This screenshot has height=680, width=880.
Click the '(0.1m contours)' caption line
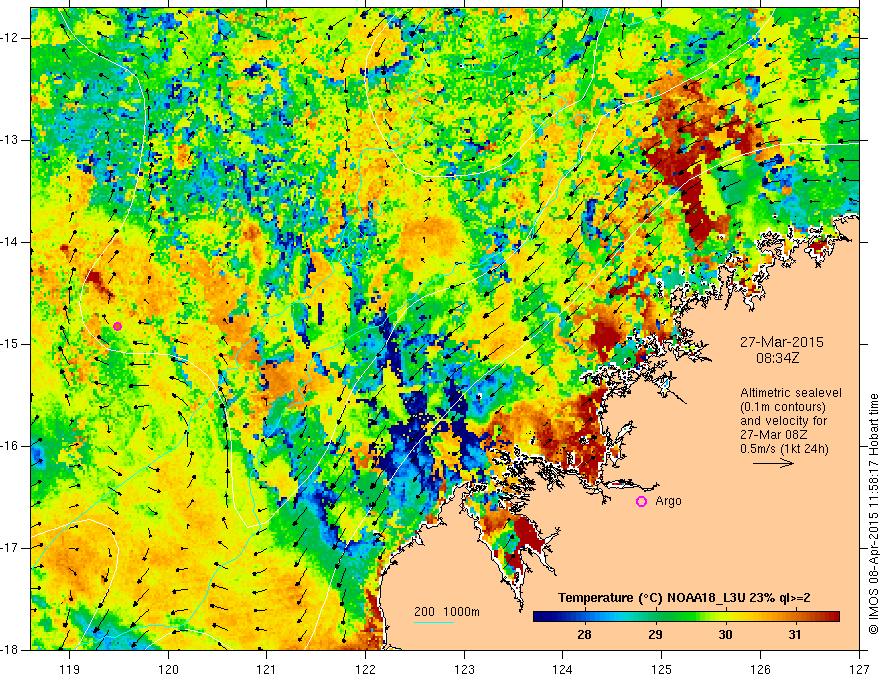tap(783, 407)
